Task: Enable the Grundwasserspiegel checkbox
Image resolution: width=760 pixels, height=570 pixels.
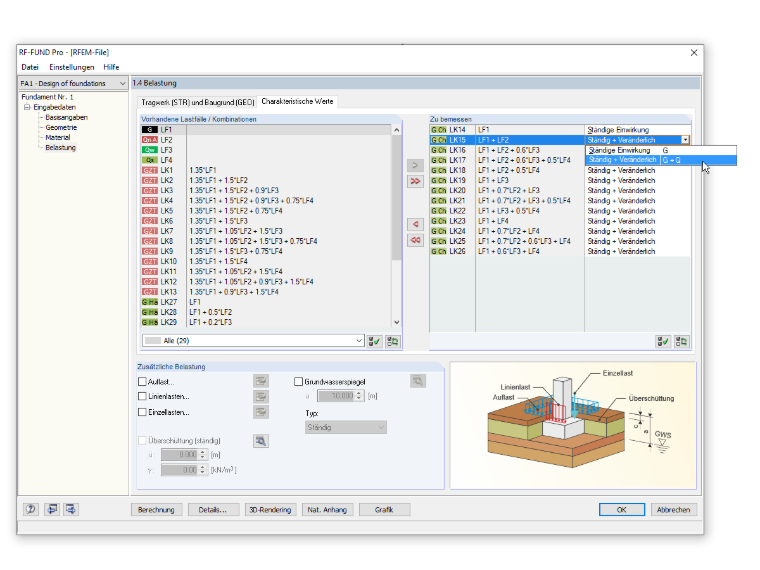Action: click(x=299, y=381)
